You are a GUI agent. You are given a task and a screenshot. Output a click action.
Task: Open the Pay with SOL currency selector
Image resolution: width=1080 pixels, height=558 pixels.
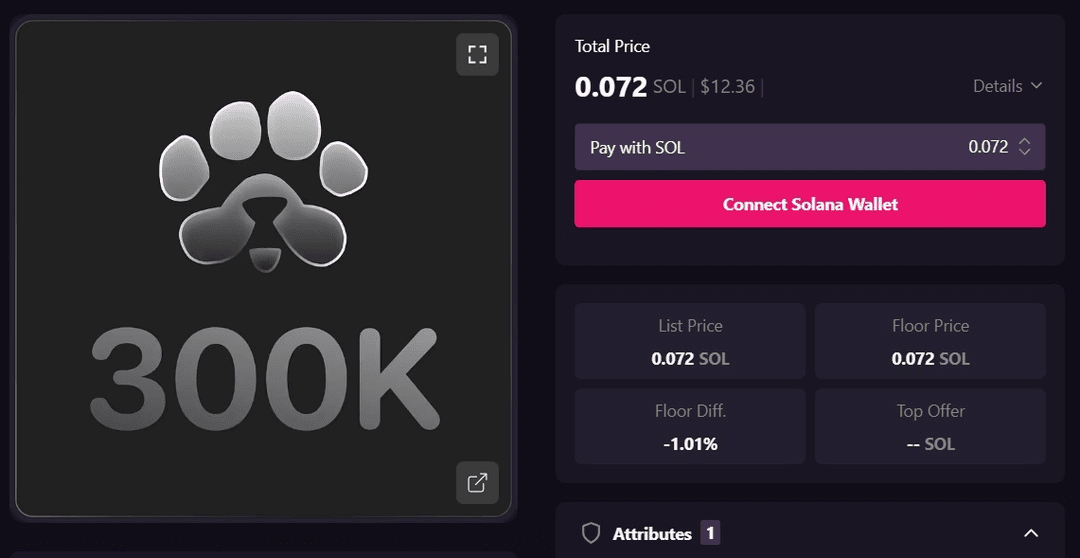810,147
